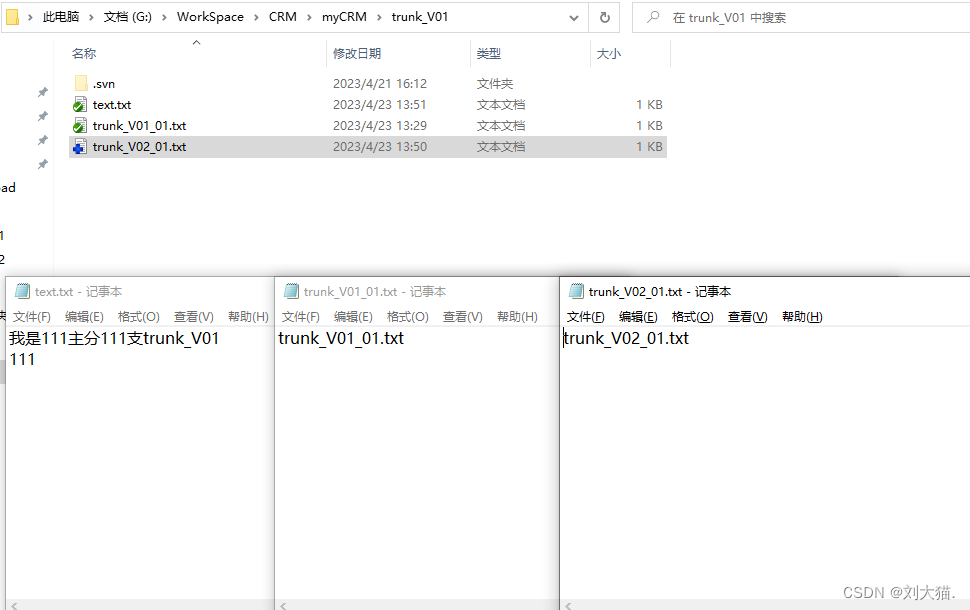Go to 文档 (G:) in breadcrumb
This screenshot has height=610, width=970.
[x=127, y=17]
